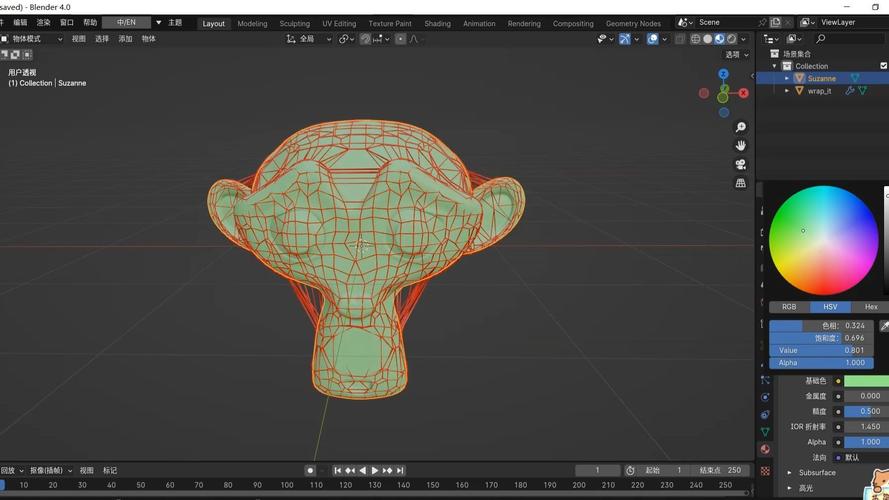This screenshot has width=889, height=500.
Task: Open the pivot point dropdown
Action: (346, 39)
